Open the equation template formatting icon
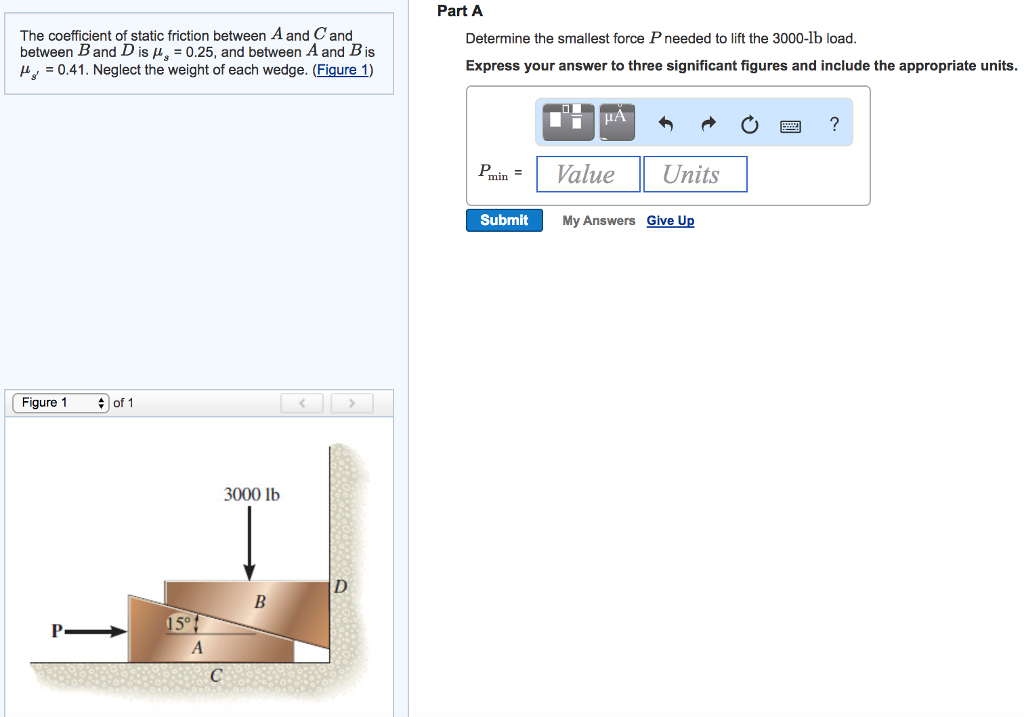 click(x=566, y=121)
